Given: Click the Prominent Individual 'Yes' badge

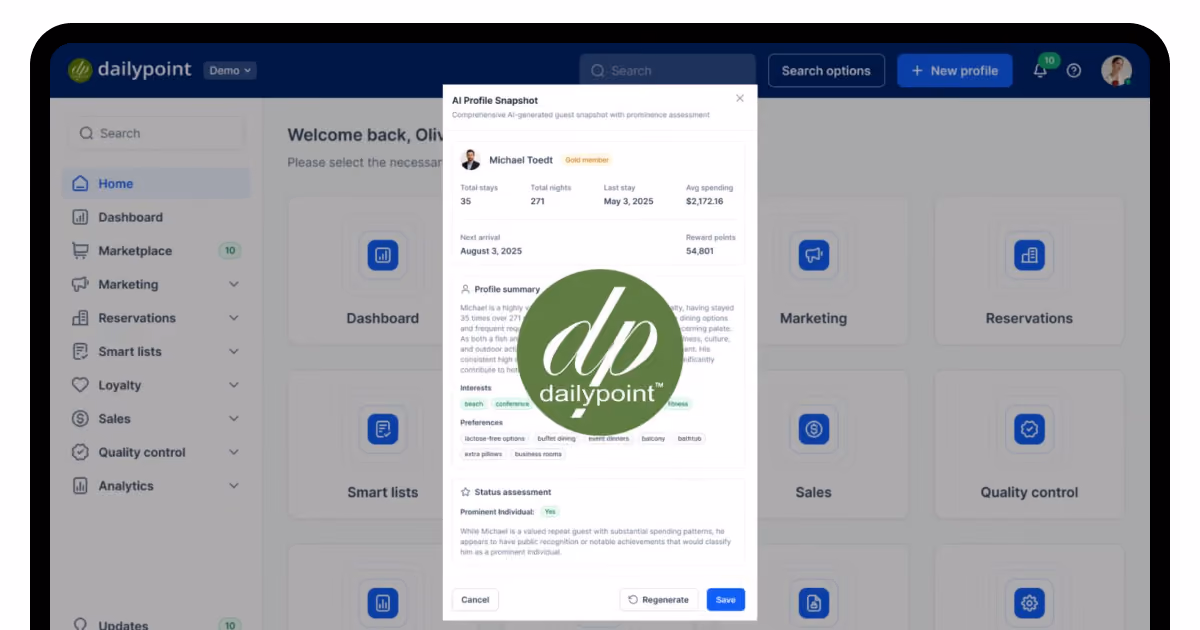Looking at the screenshot, I should point(550,511).
